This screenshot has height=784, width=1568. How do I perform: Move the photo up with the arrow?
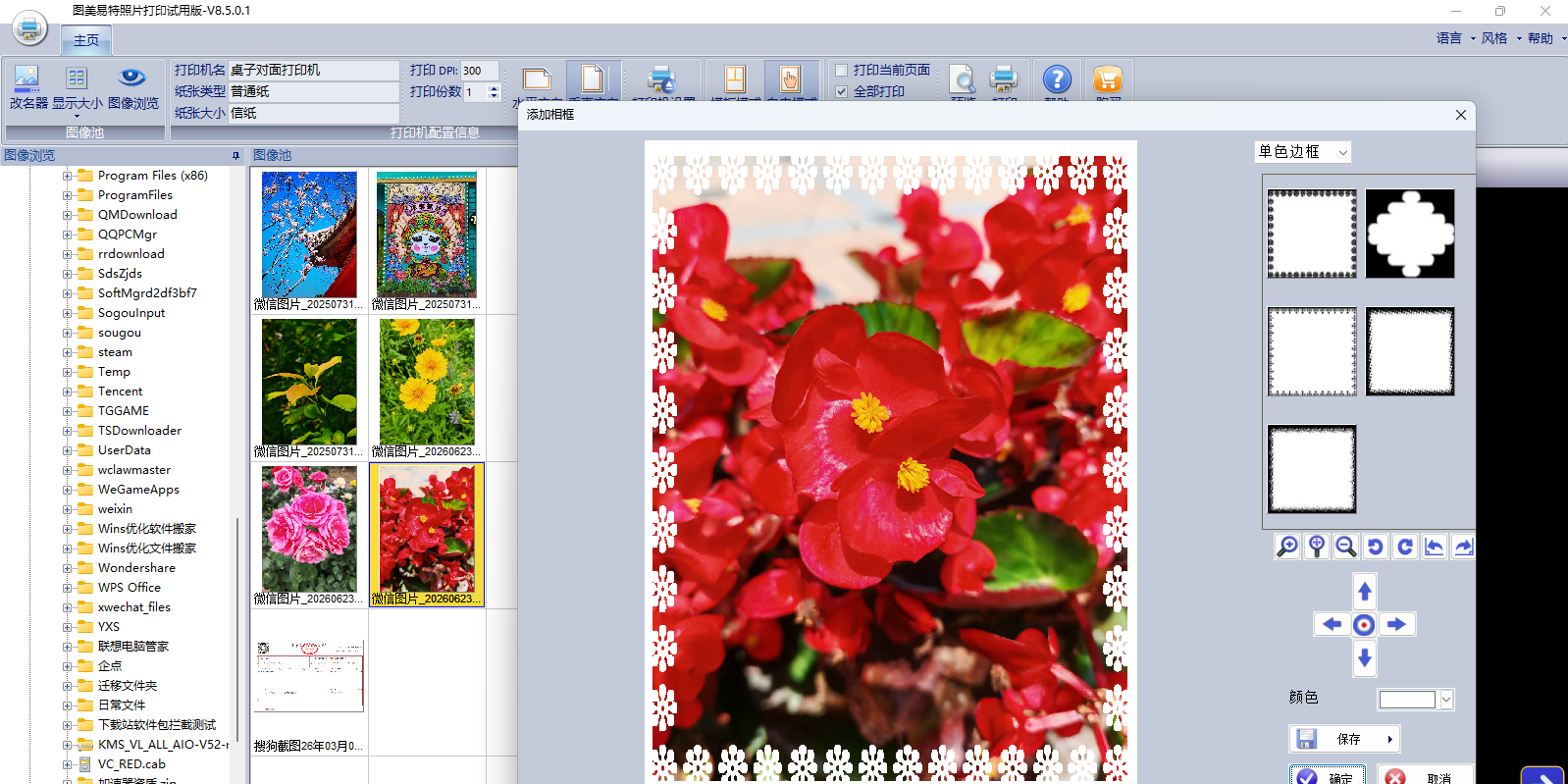[x=1364, y=591]
